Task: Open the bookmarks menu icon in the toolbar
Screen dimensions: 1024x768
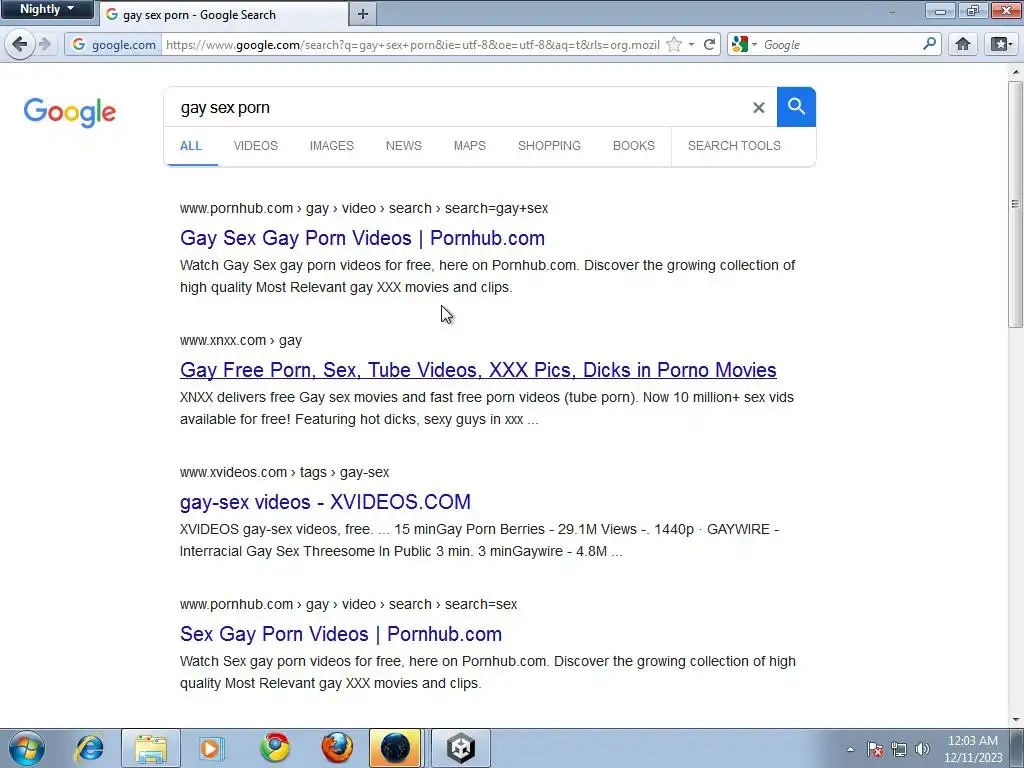Action: tap(1001, 44)
